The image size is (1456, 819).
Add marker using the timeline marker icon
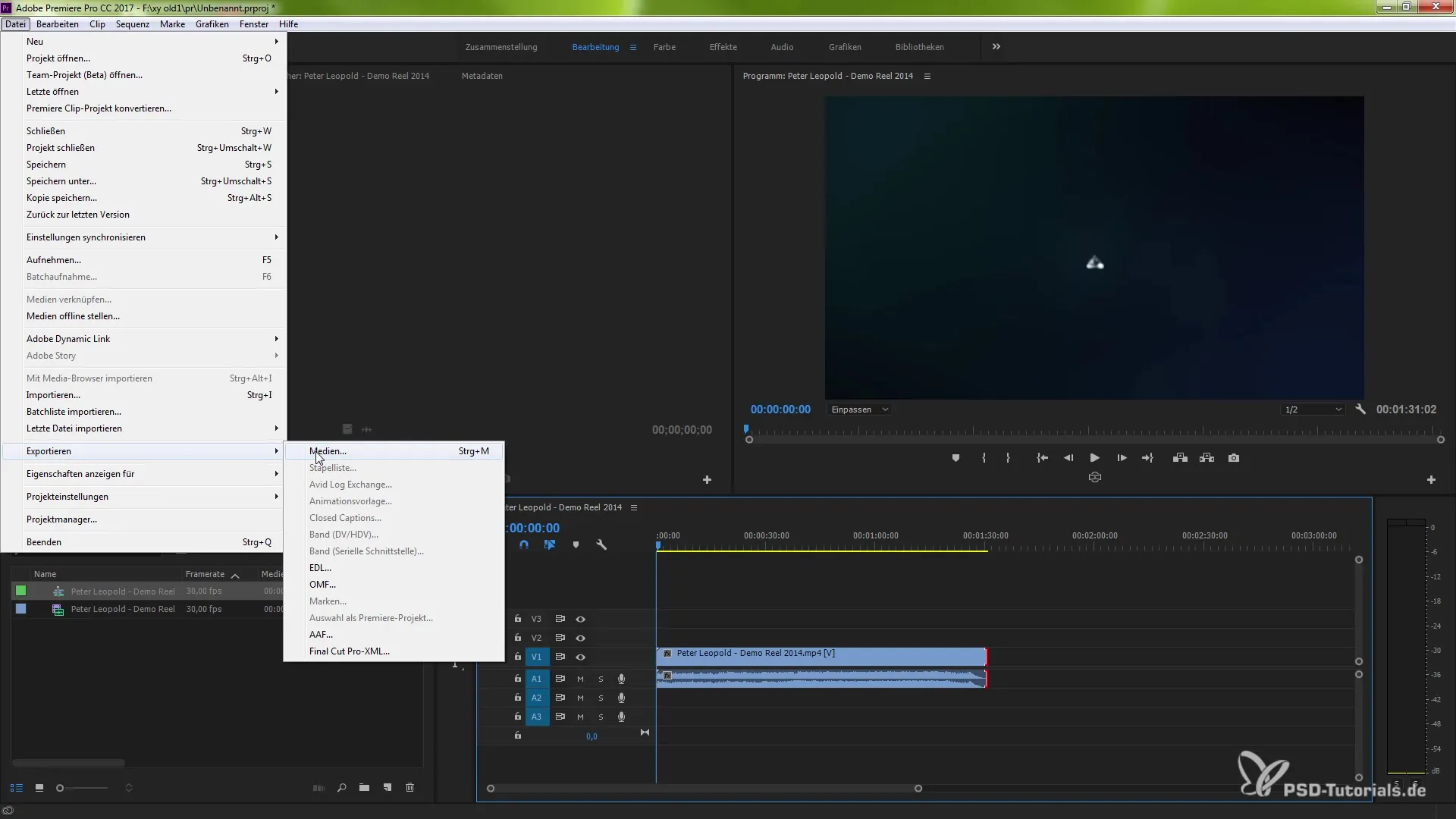coord(576,544)
